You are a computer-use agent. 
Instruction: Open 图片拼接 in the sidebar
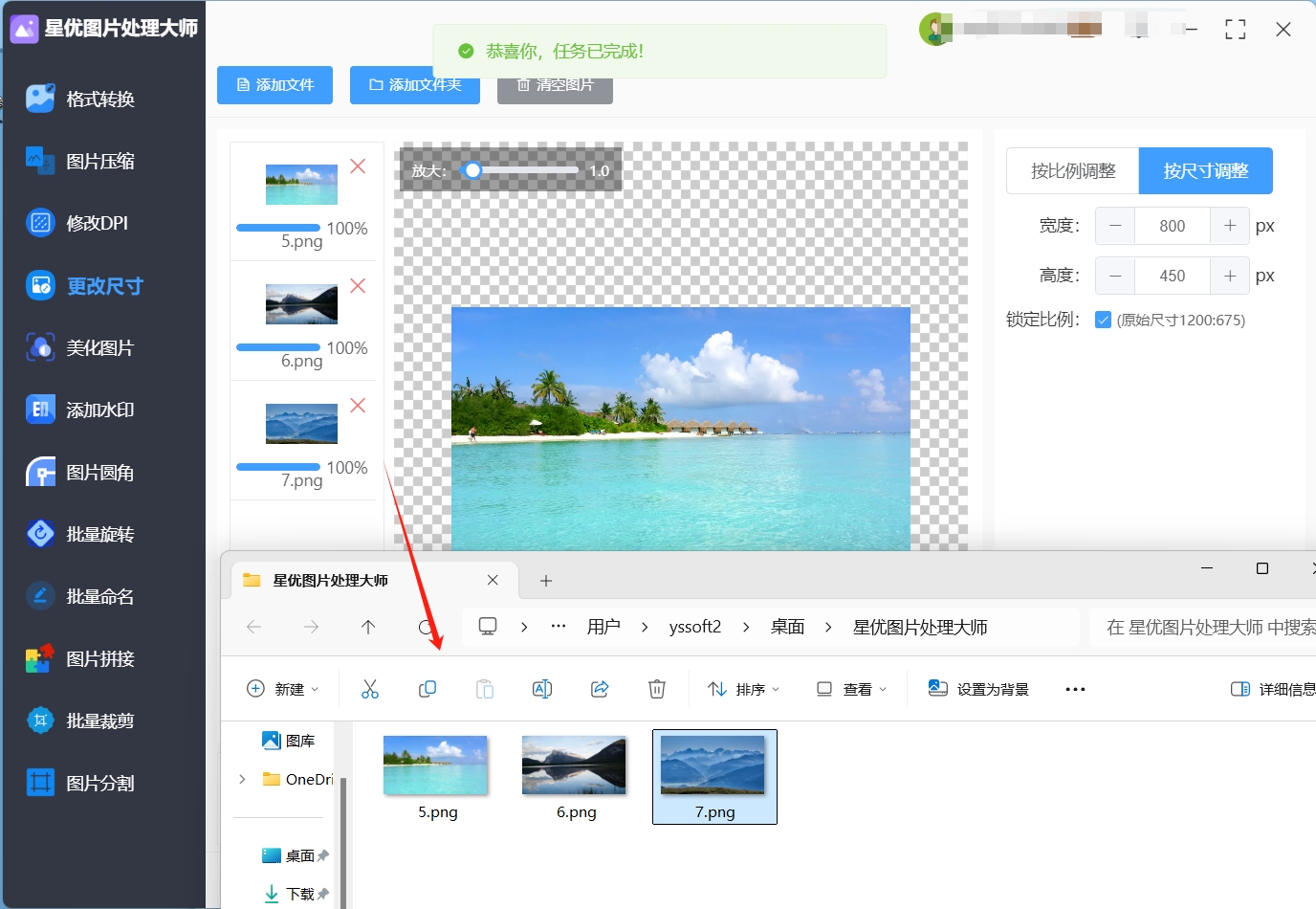81,658
